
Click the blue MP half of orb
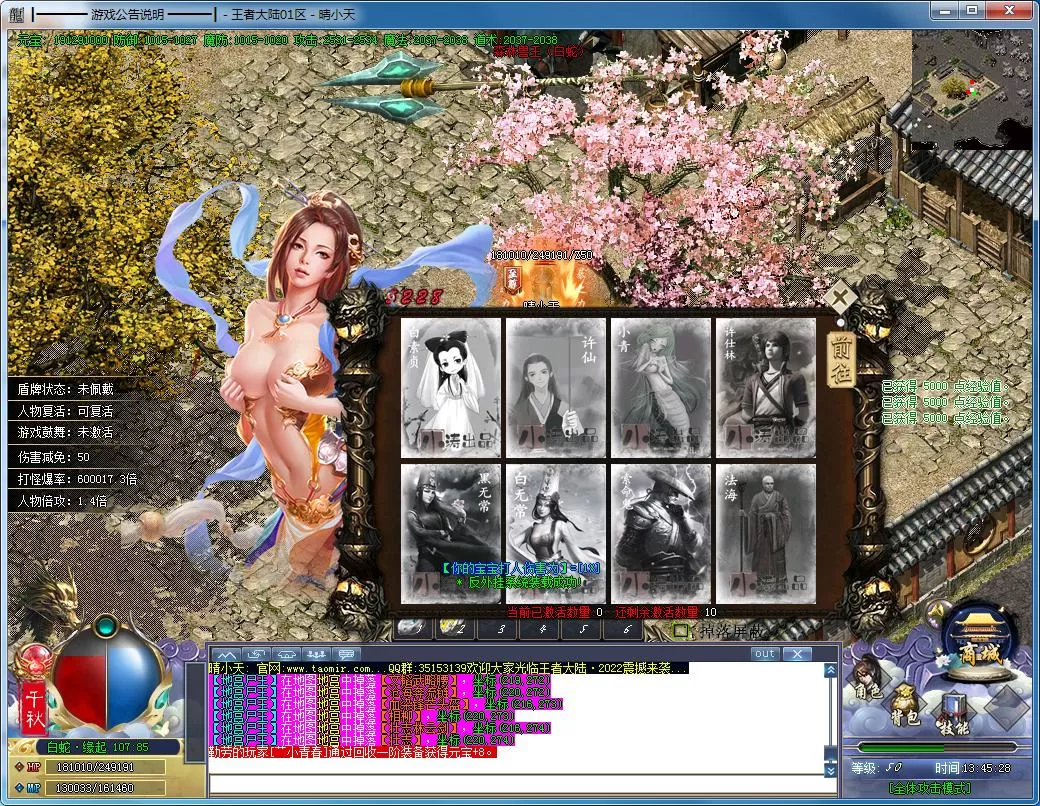pyautogui.click(x=133, y=688)
